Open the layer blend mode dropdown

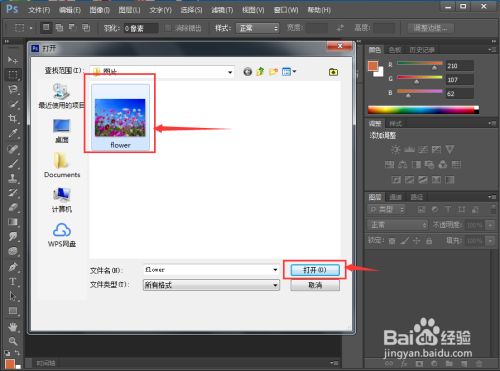pyautogui.click(x=397, y=225)
